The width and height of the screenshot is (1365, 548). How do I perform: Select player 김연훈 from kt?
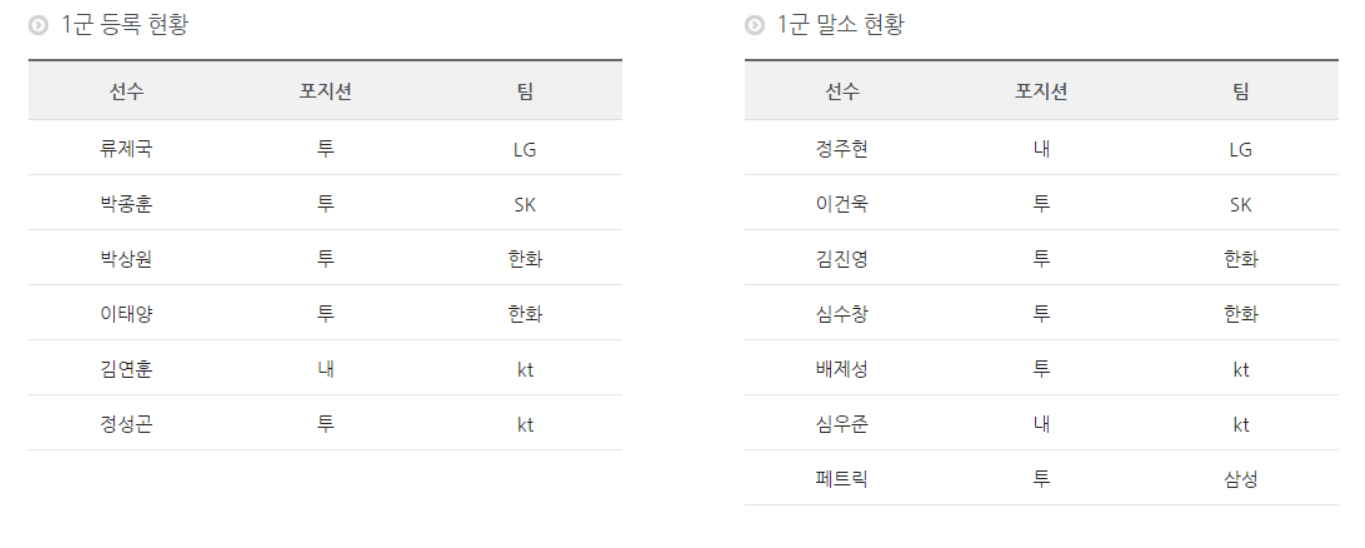(x=126, y=369)
